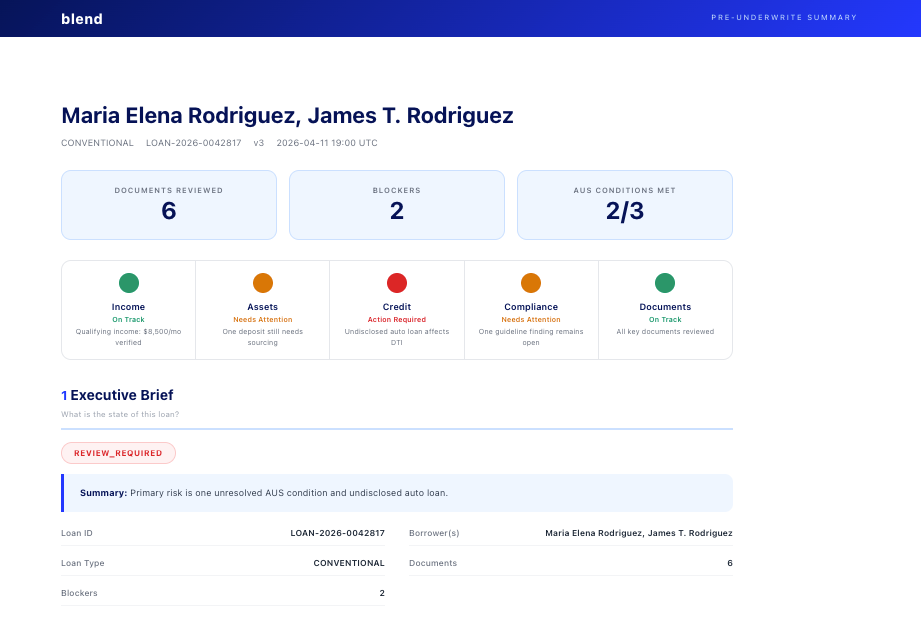Click the borrower names page title
This screenshot has width=921, height=624.
pyautogui.click(x=287, y=115)
